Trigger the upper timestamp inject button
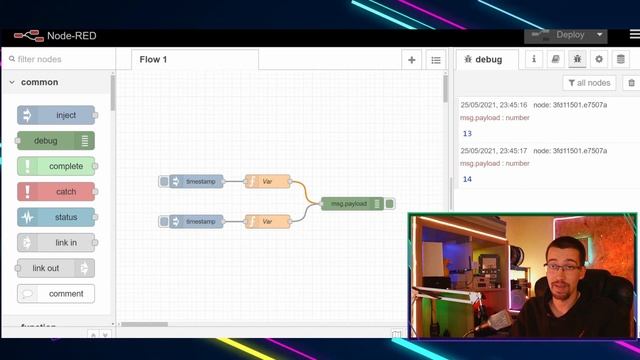This screenshot has width=640, height=360. click(164, 181)
